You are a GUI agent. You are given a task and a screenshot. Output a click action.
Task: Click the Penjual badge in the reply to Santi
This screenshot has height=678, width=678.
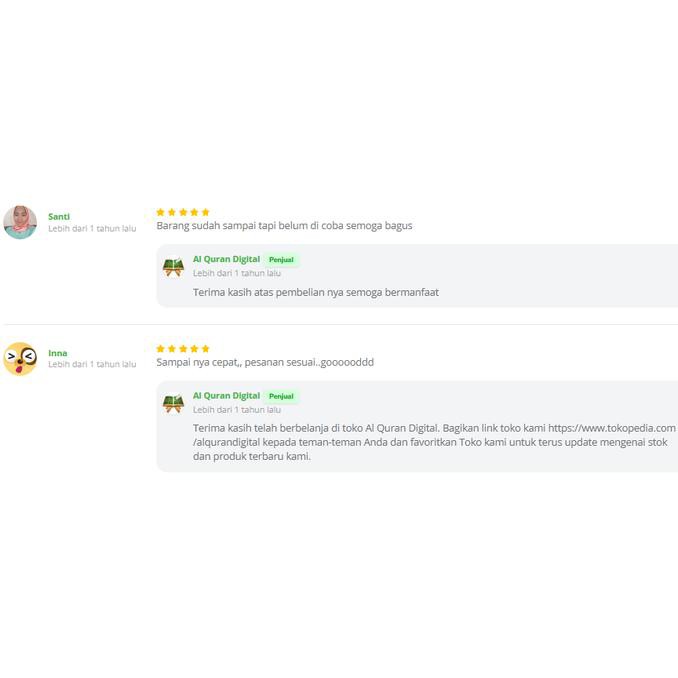(x=281, y=260)
